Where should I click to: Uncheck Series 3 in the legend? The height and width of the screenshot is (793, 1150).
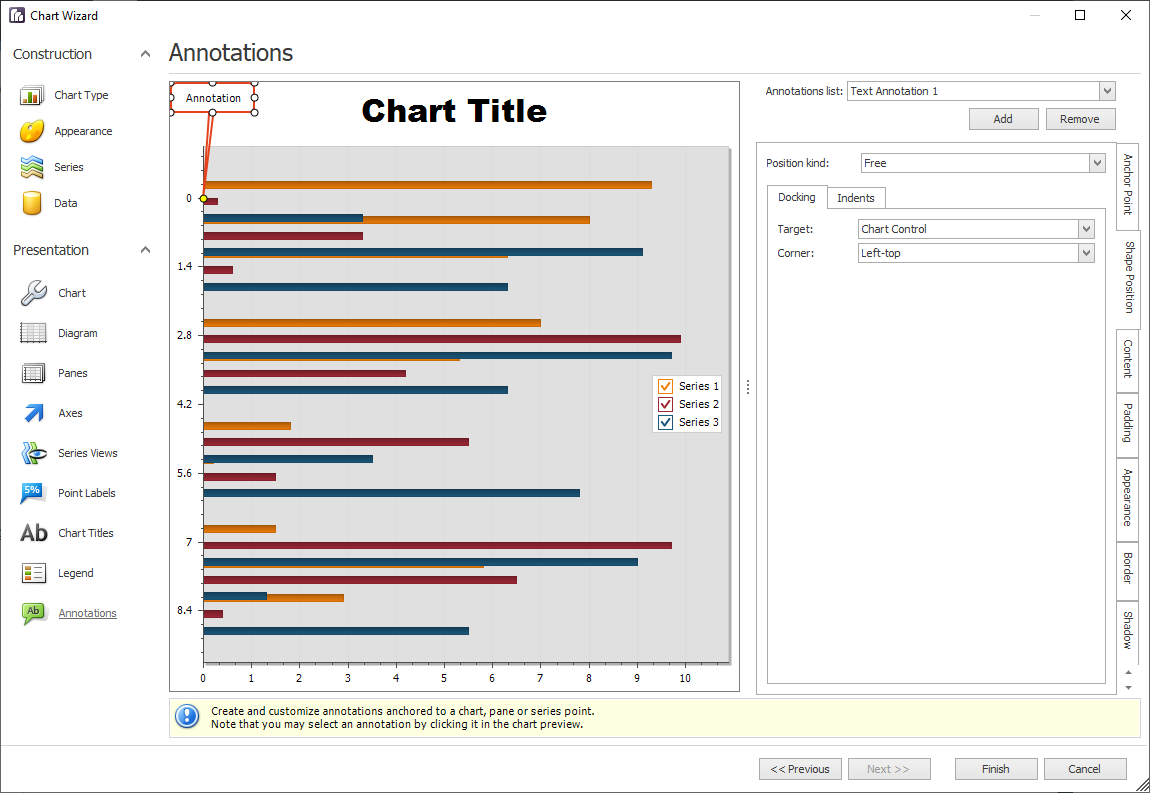(665, 421)
